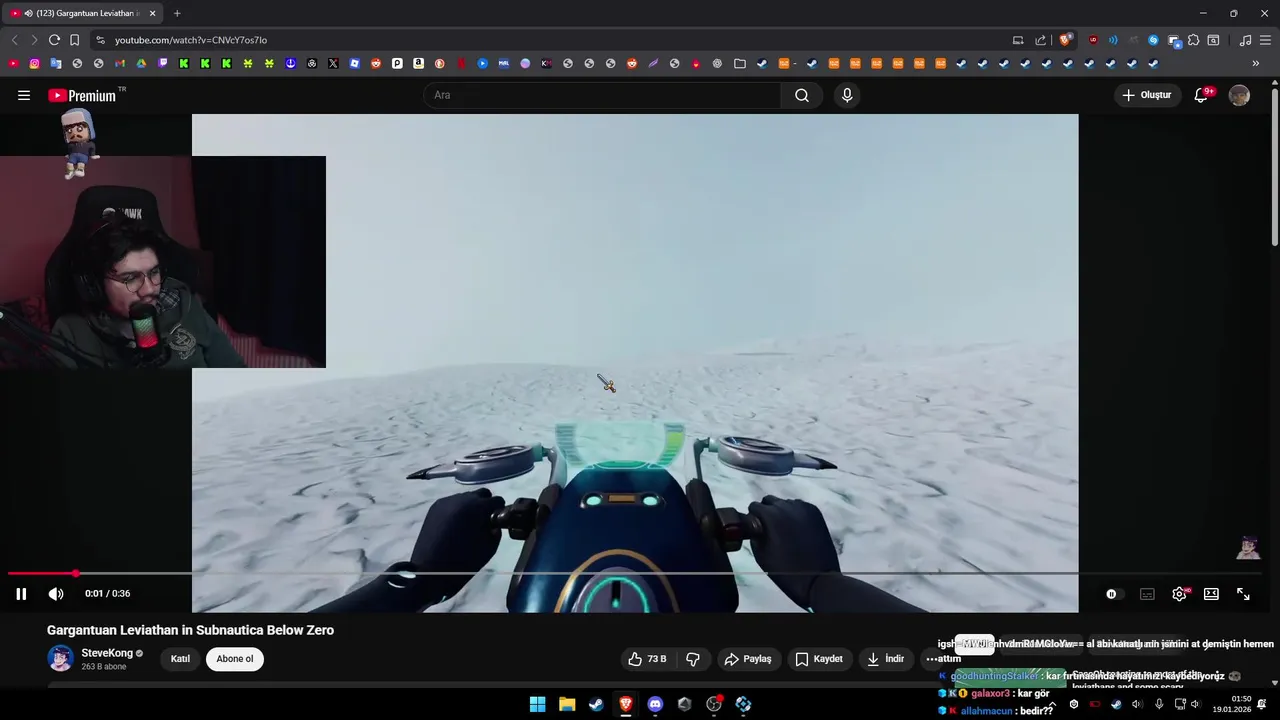The width and height of the screenshot is (1280, 720).
Task: Share this page with the share arrow icon
Action: coord(1041,40)
